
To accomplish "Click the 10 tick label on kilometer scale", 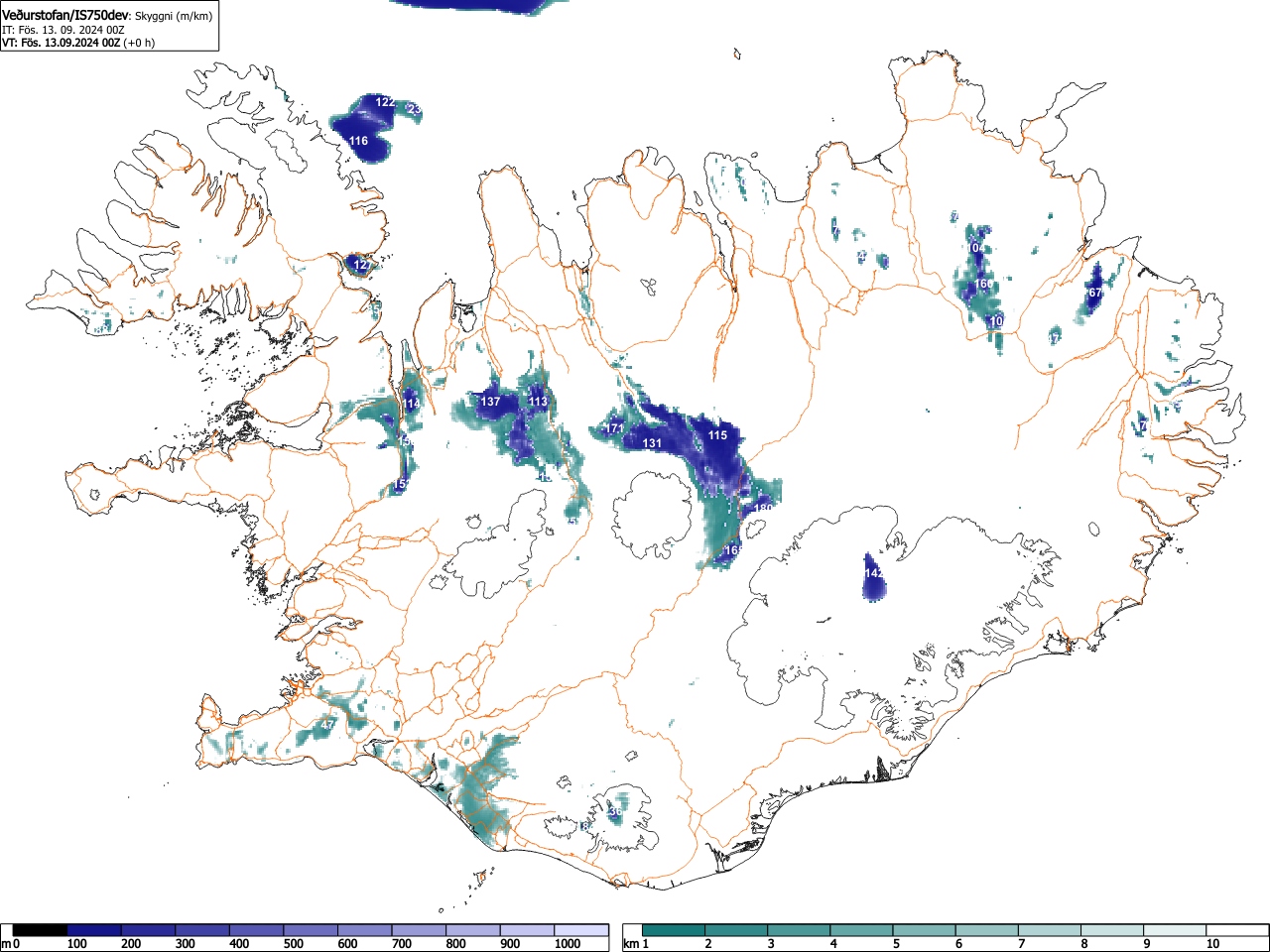I will click(x=1212, y=944).
